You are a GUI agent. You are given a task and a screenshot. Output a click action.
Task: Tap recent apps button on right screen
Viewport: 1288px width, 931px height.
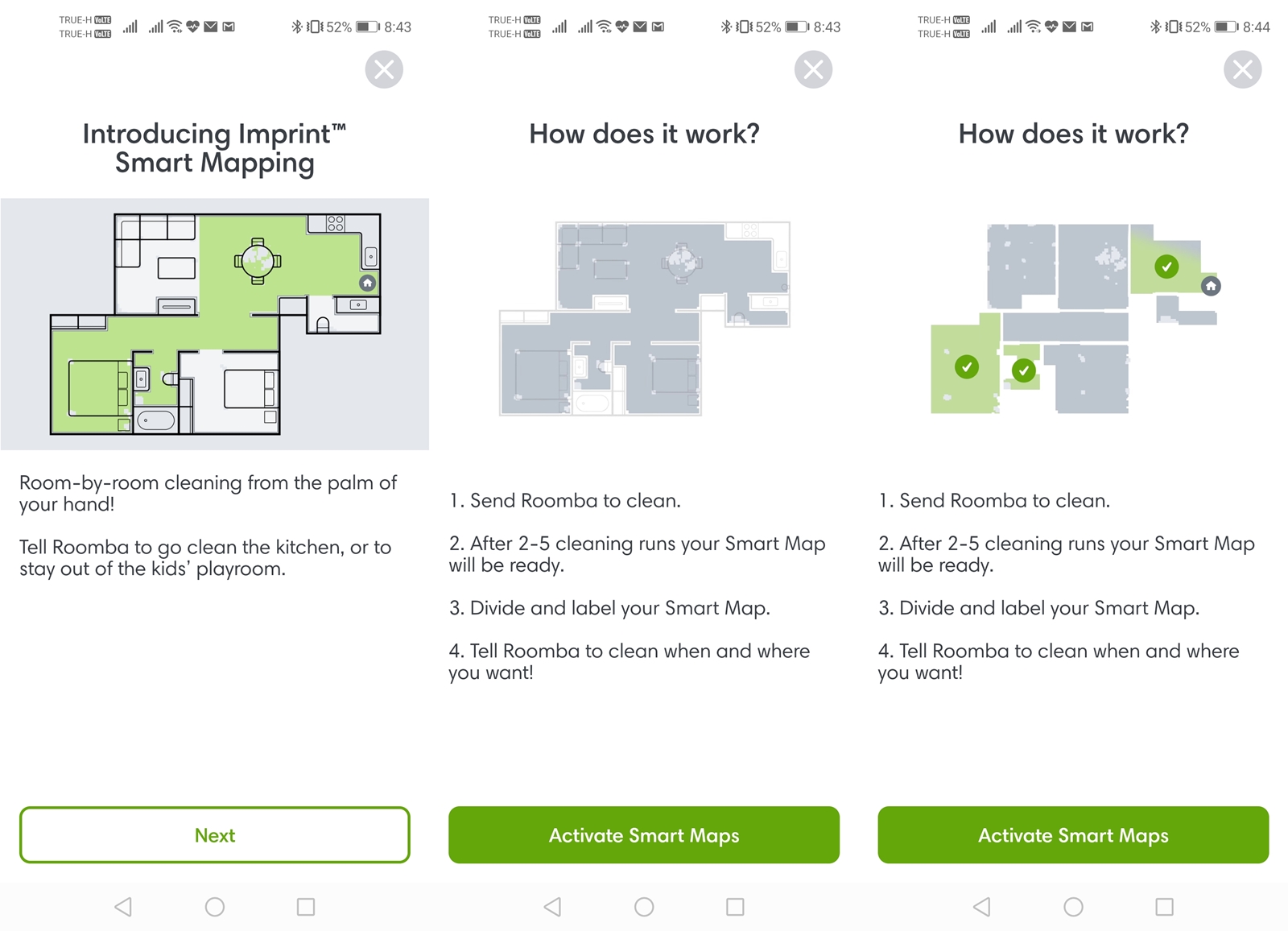coord(1164,907)
